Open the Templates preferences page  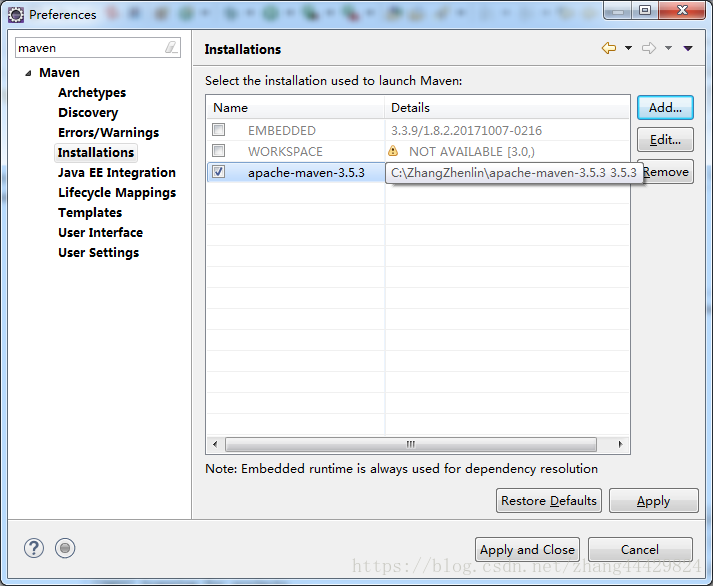(x=90, y=213)
